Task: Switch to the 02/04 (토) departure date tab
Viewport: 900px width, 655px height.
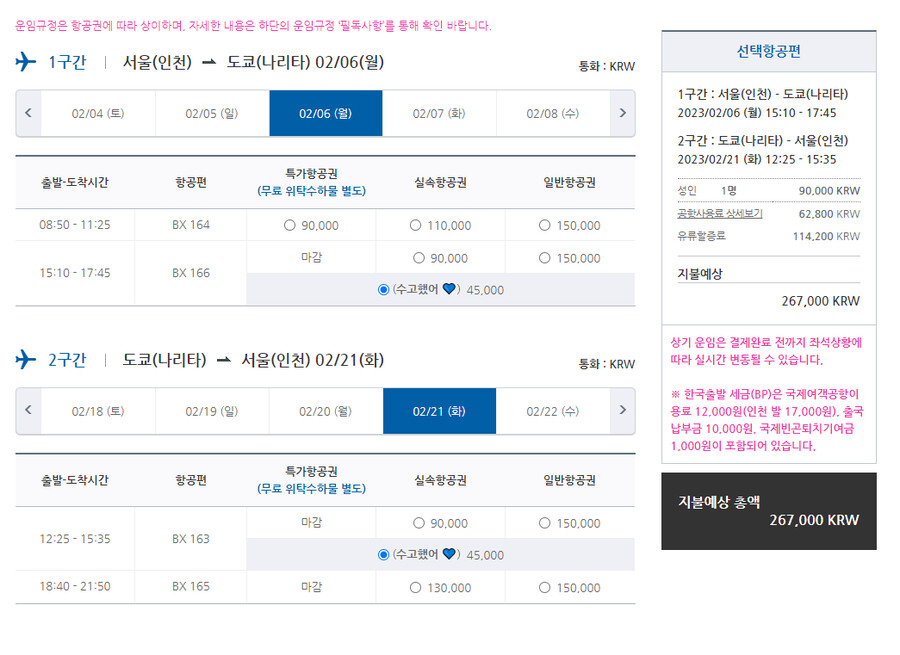Action: point(98,113)
